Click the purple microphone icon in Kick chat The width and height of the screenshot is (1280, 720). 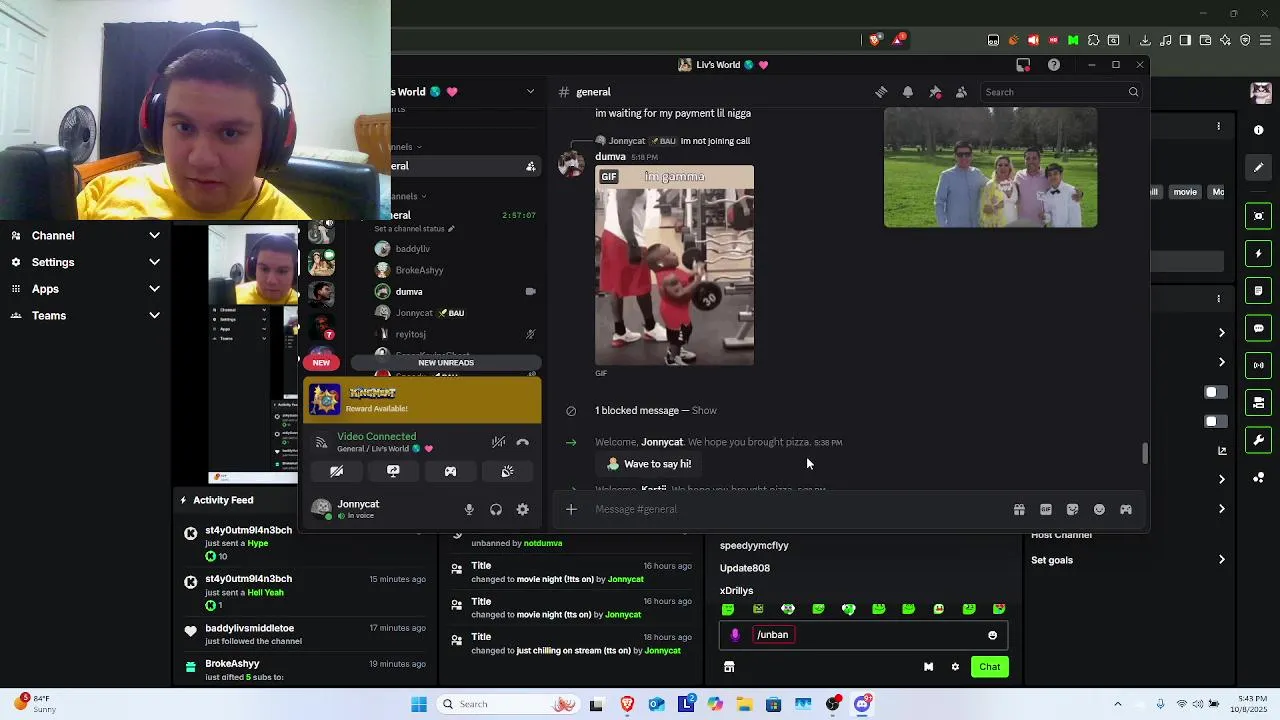click(735, 635)
